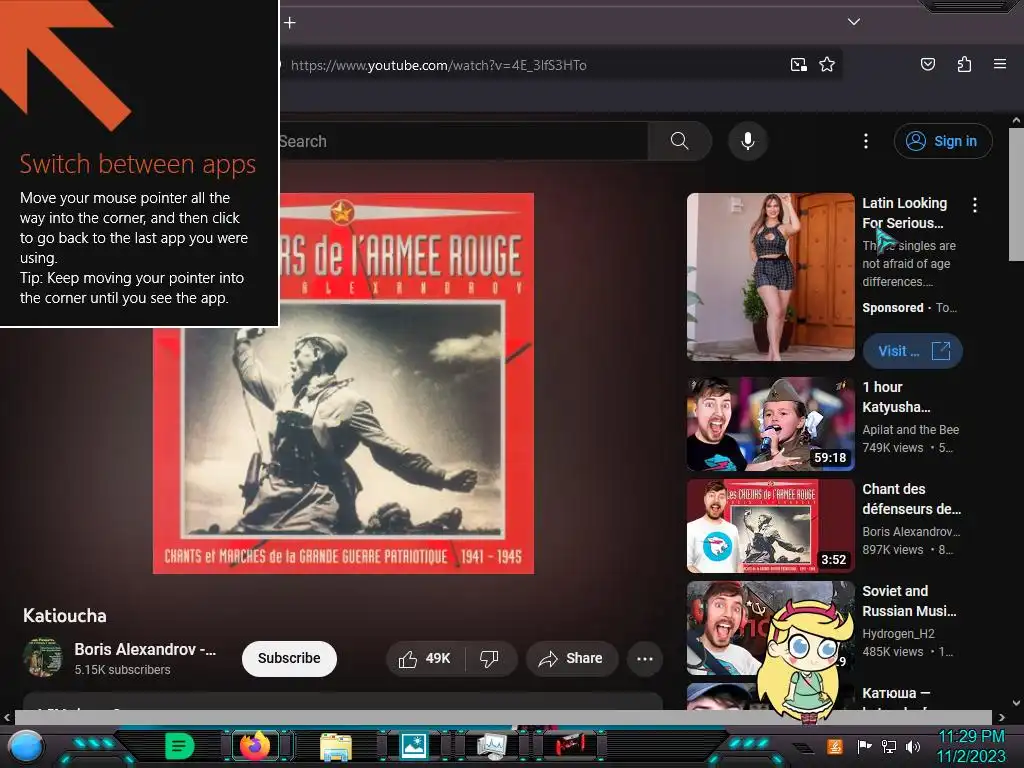The height and width of the screenshot is (768, 1024).
Task: Click the Sponsored label text
Action: pos(893,308)
